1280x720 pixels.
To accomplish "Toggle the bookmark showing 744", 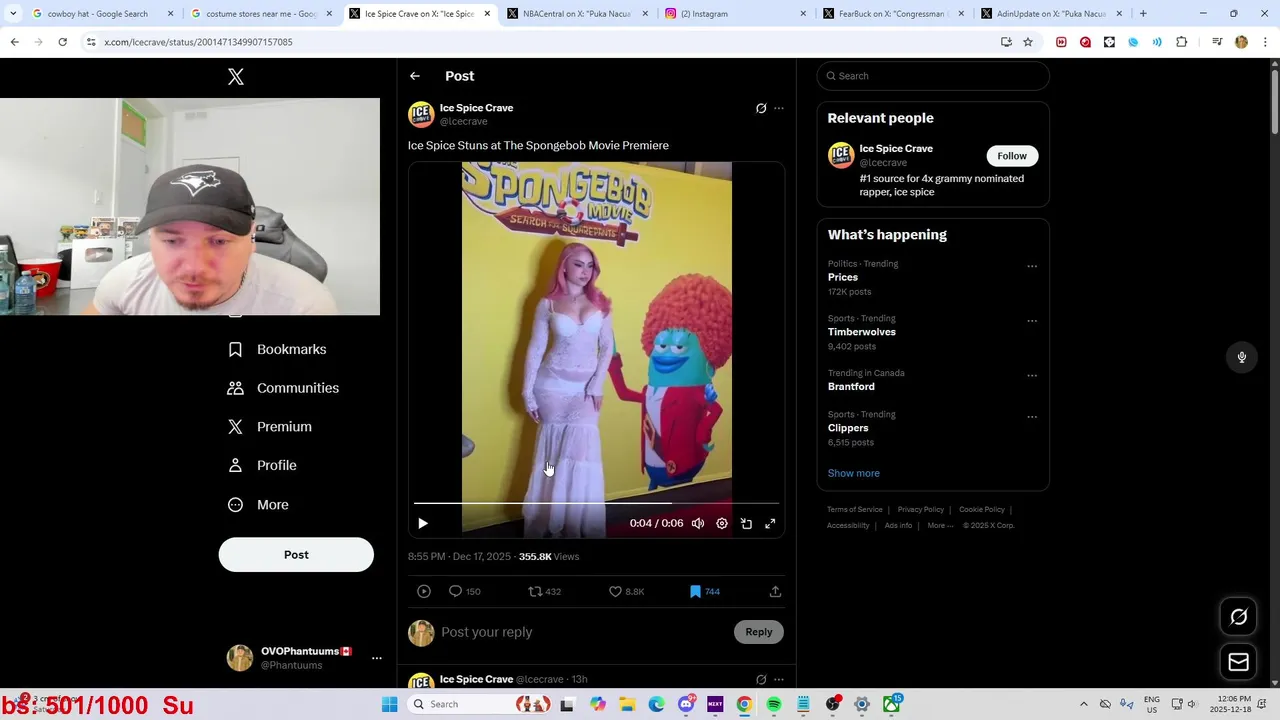I will click(x=704, y=591).
